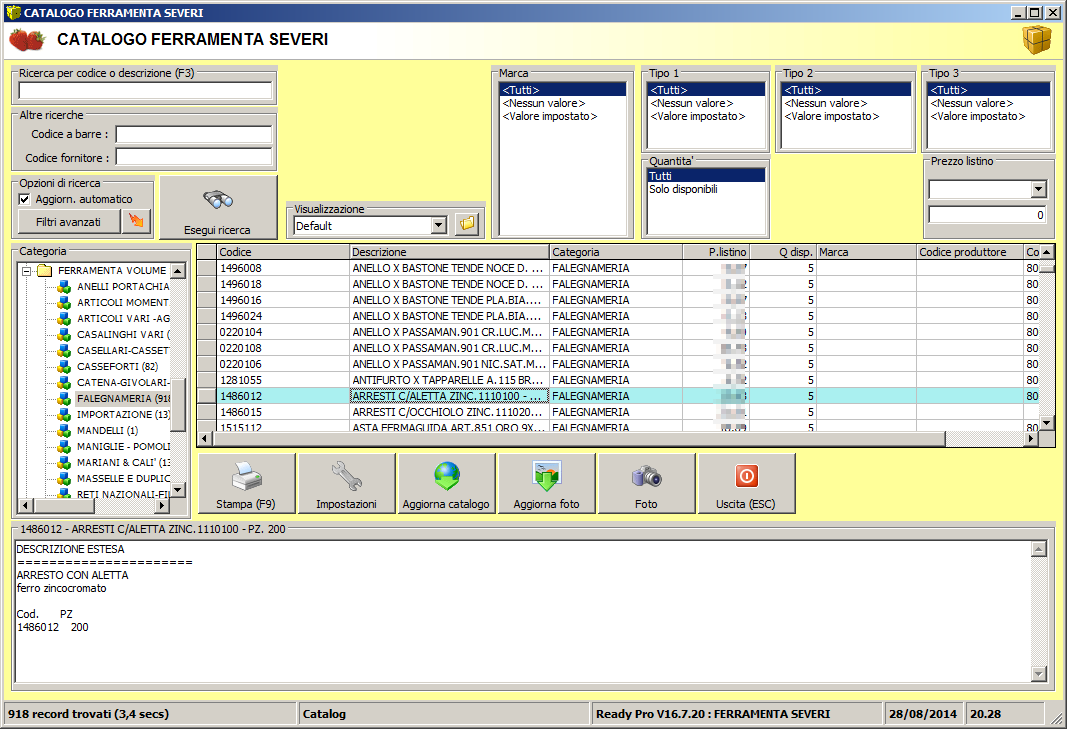Image resolution: width=1067 pixels, height=729 pixels.
Task: Select the row with code 1496008
Action: (619, 268)
